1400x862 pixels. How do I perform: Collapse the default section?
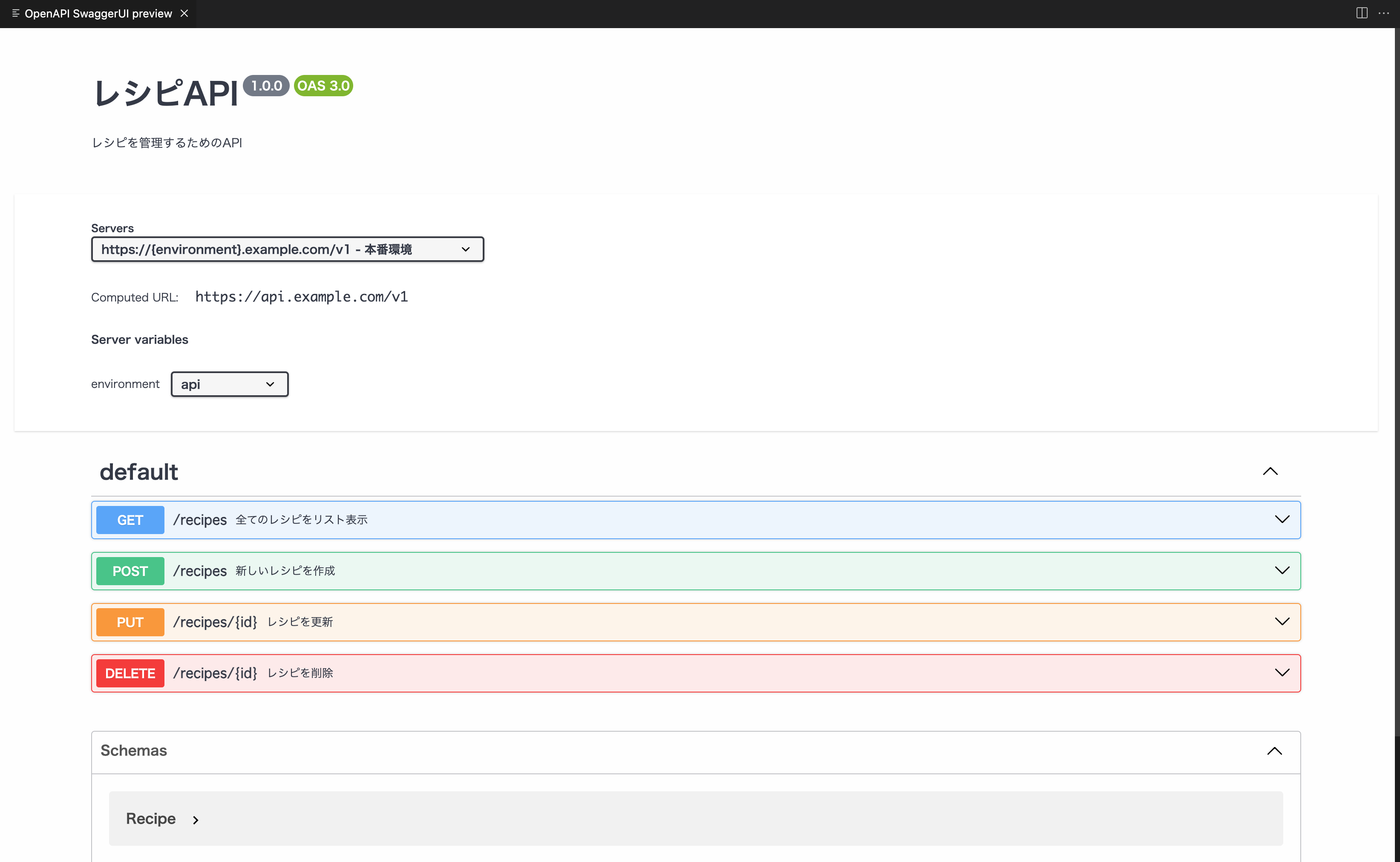(x=1270, y=471)
